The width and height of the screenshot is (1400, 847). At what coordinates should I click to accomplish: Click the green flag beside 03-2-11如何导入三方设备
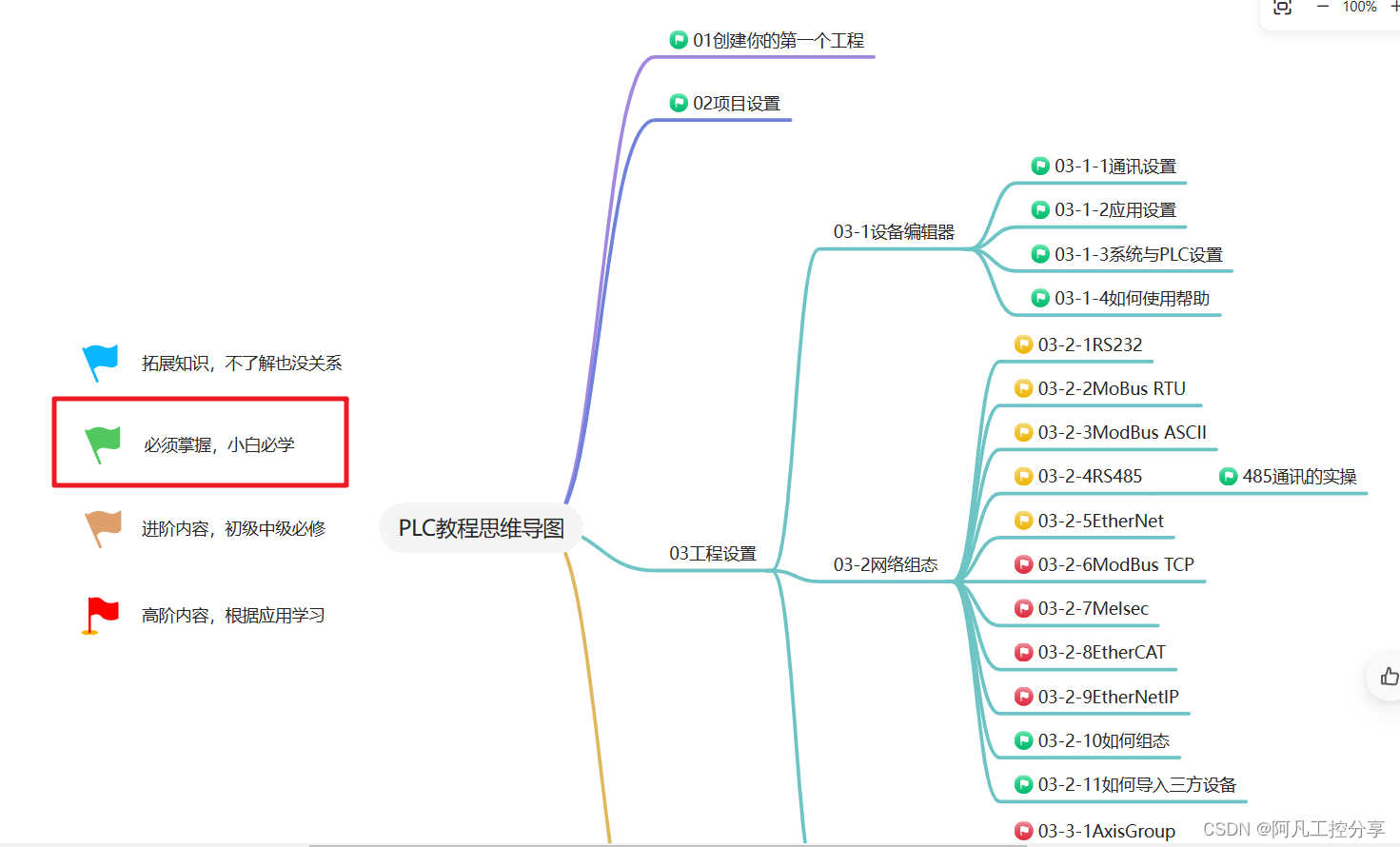coord(1024,784)
